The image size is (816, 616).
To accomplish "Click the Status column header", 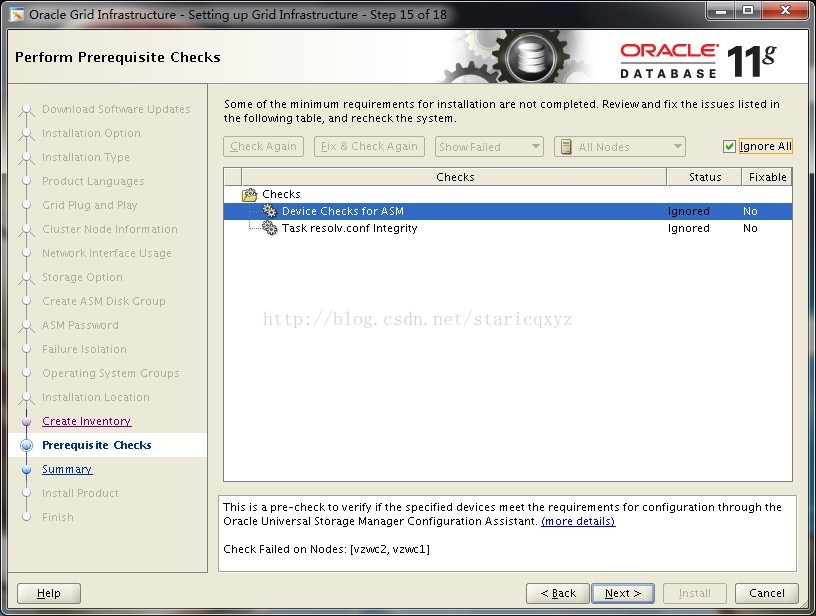I will (705, 177).
